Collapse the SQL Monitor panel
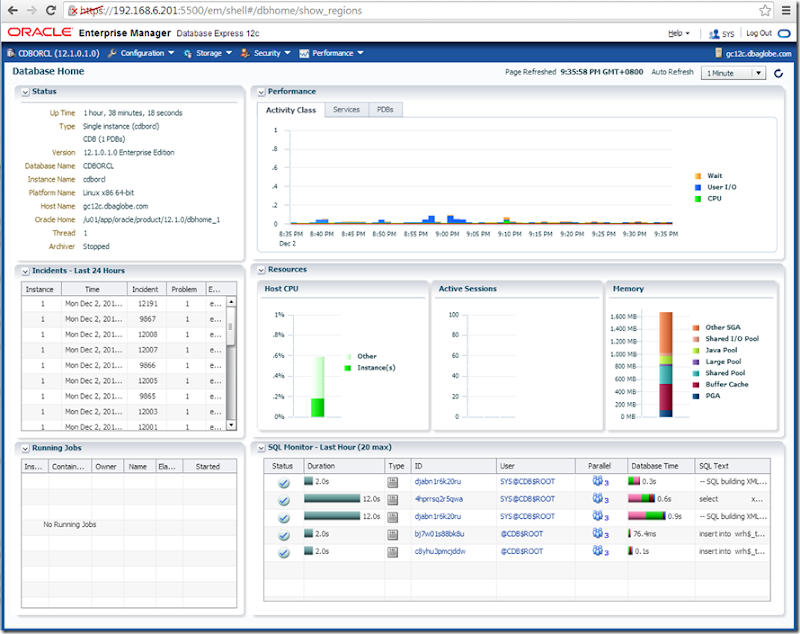Screen dimensions: 800x634 click(261, 448)
